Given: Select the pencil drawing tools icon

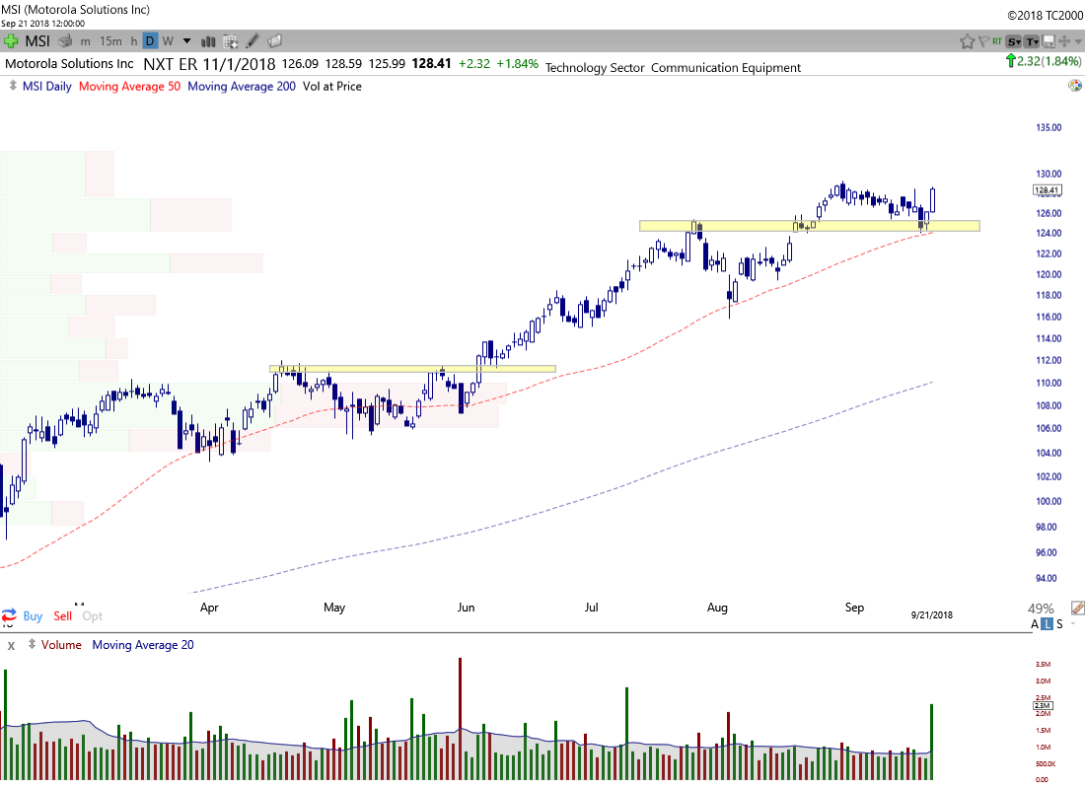Looking at the screenshot, I should (x=253, y=41).
